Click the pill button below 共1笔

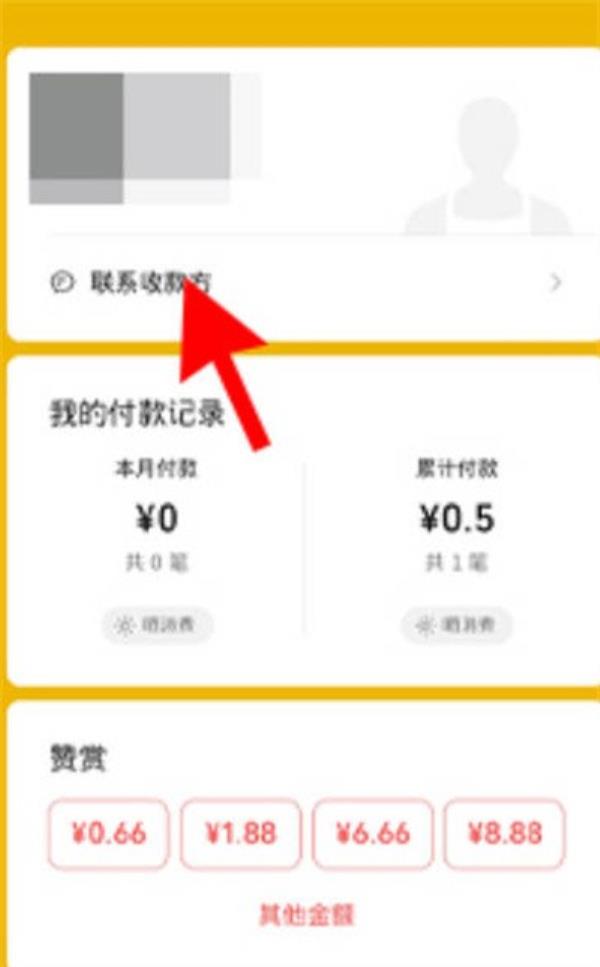[x=457, y=625]
